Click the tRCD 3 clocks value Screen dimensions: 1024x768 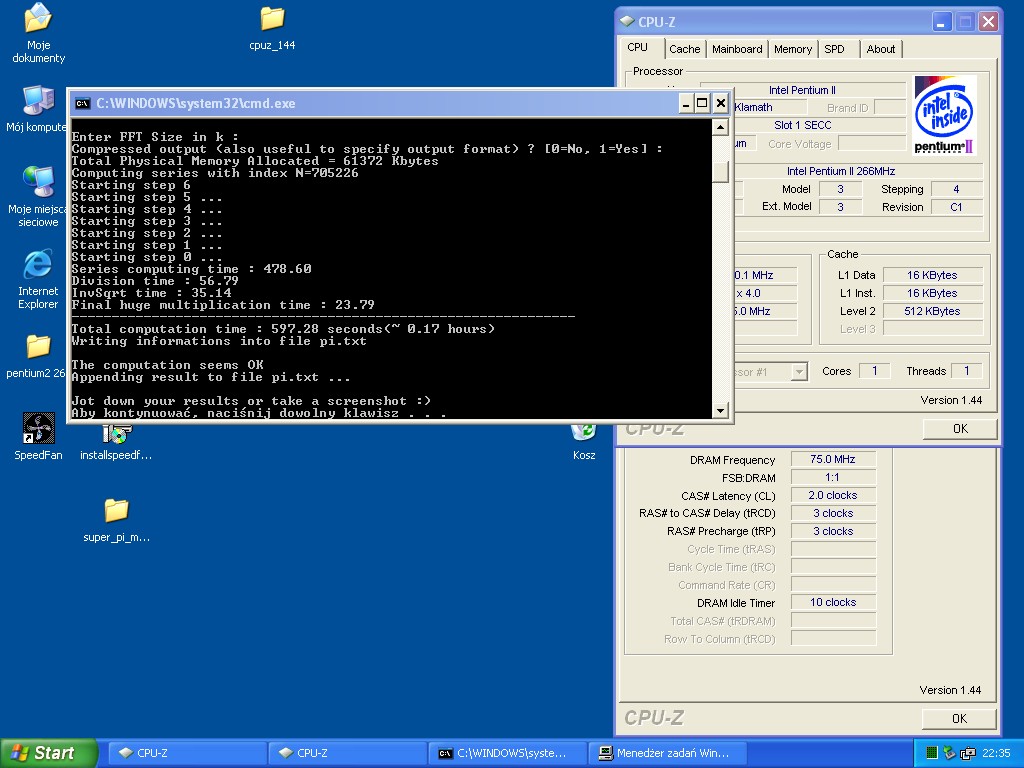click(833, 513)
